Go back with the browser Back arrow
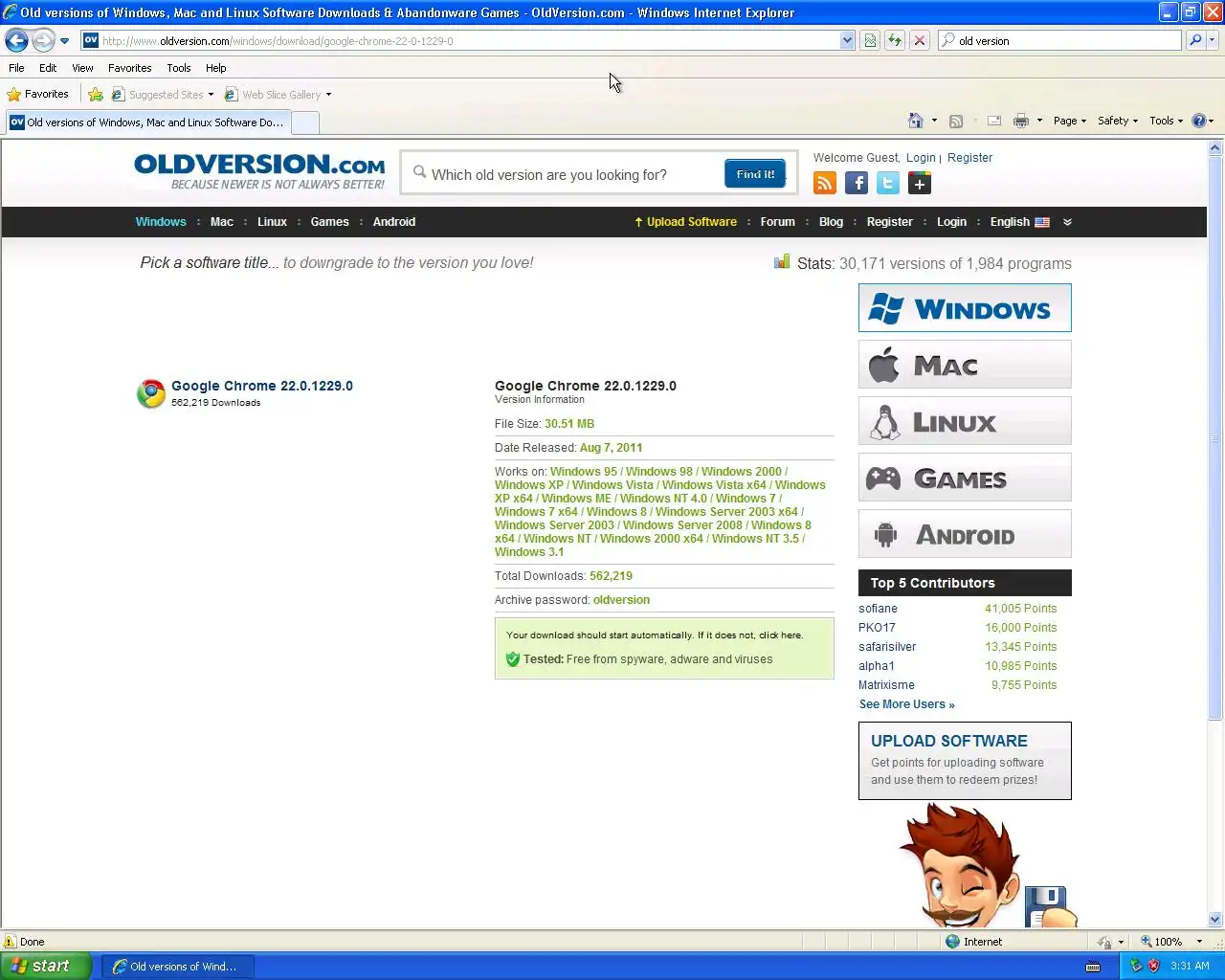Screen dimensions: 1225x980 [16, 40]
